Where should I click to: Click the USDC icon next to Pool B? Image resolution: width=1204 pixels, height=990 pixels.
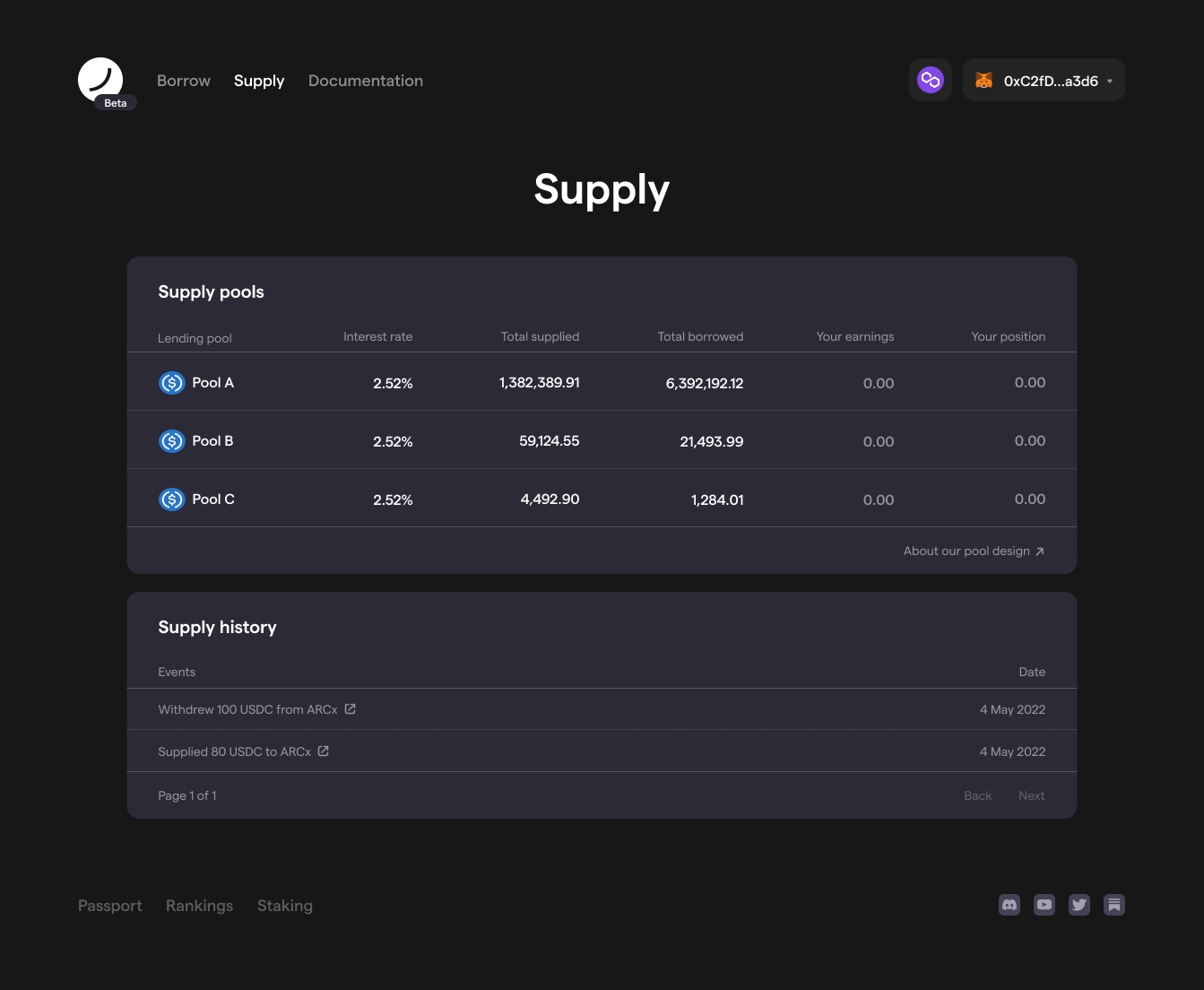pos(171,440)
